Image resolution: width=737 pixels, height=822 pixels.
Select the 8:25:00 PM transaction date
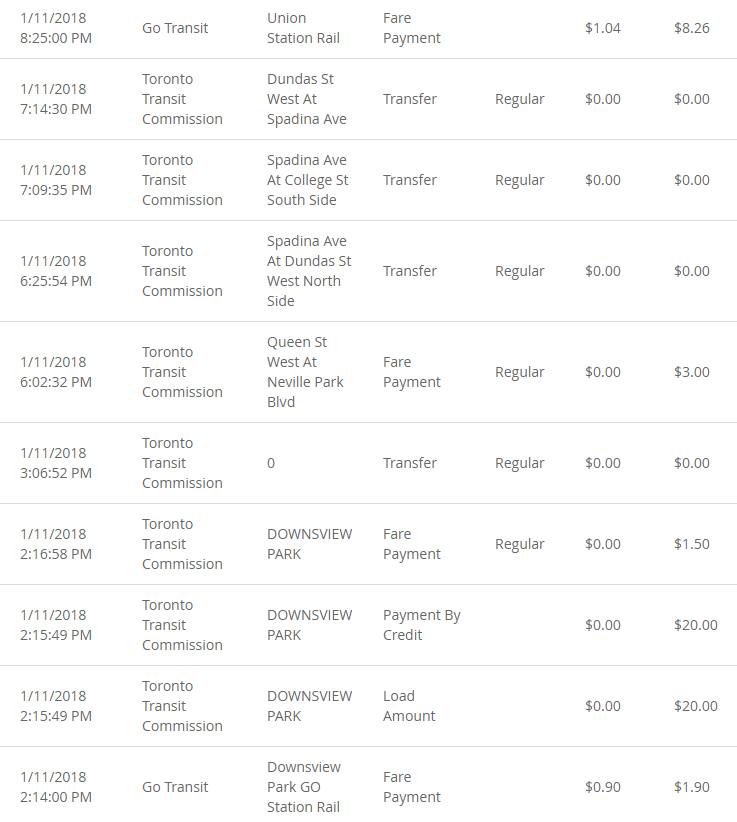(53, 28)
